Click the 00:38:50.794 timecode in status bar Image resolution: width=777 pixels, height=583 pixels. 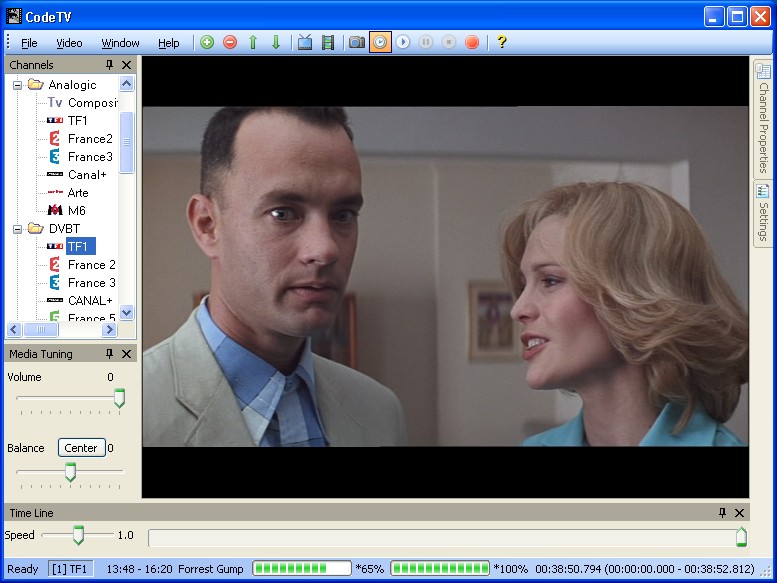(x=568, y=569)
